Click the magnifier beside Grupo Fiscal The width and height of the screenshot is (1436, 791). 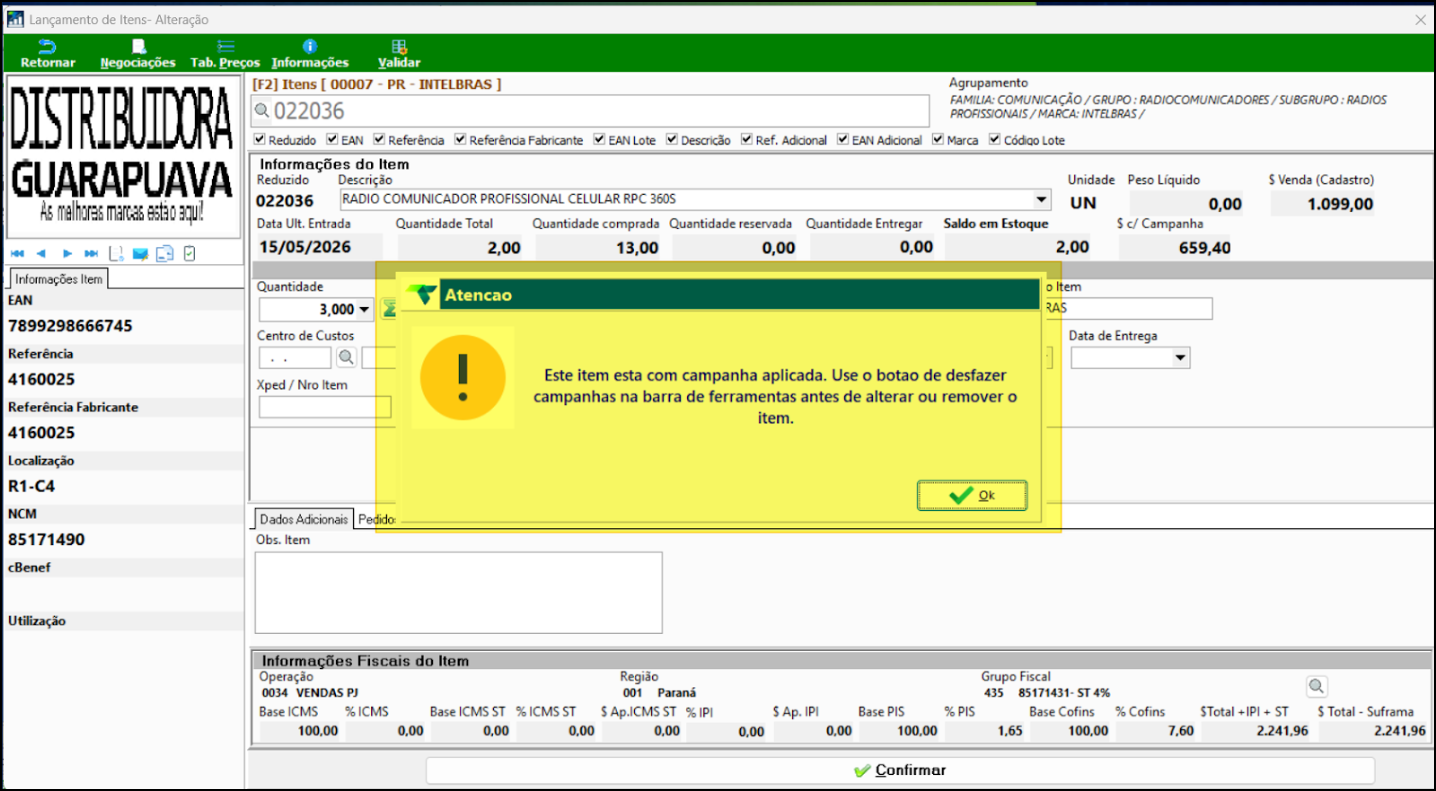tap(1316, 686)
